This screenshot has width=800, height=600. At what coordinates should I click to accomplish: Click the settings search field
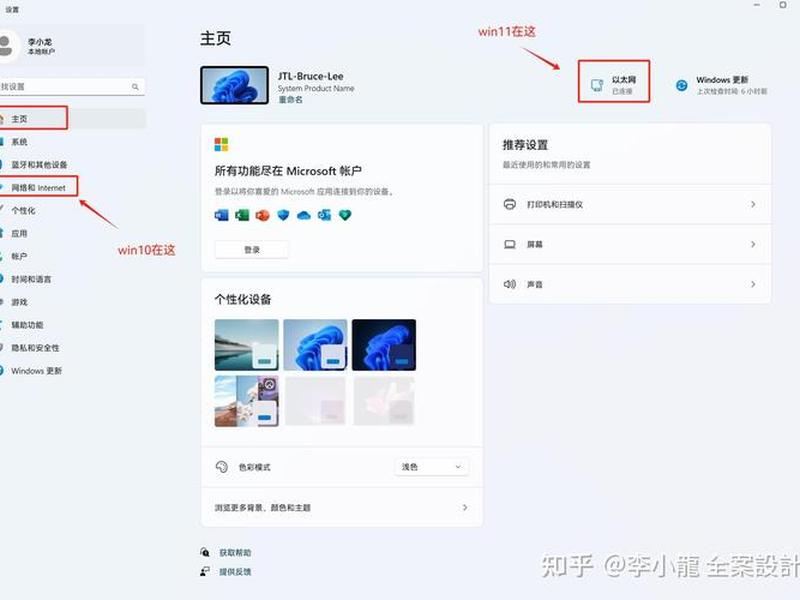coord(72,87)
